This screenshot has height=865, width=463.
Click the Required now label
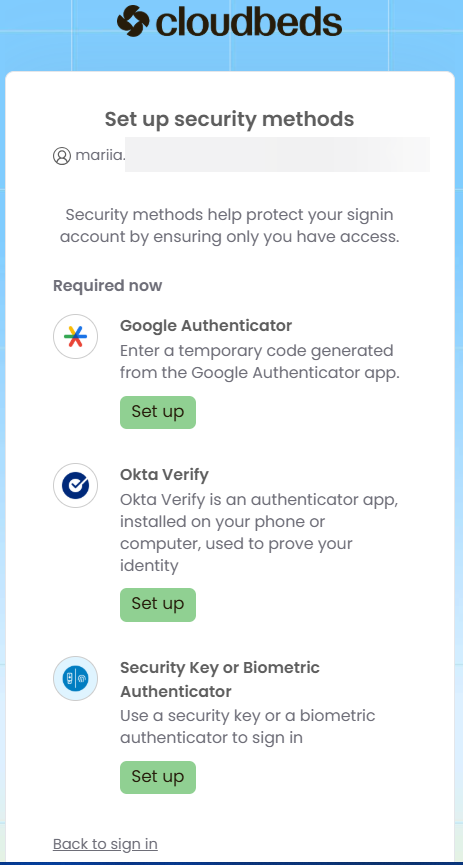point(108,286)
